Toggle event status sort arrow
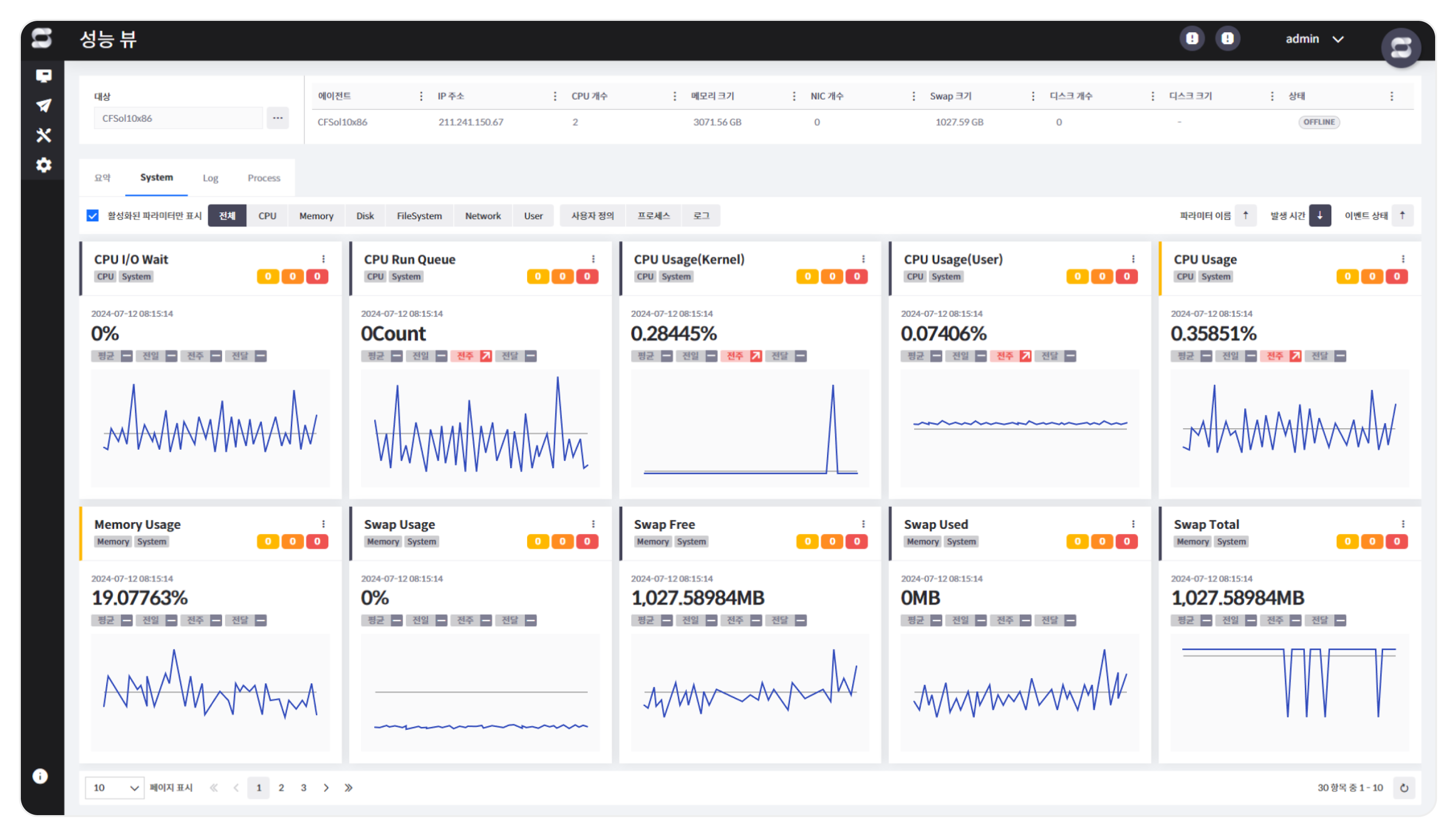Screen dimensions: 1456x836 point(1402,216)
